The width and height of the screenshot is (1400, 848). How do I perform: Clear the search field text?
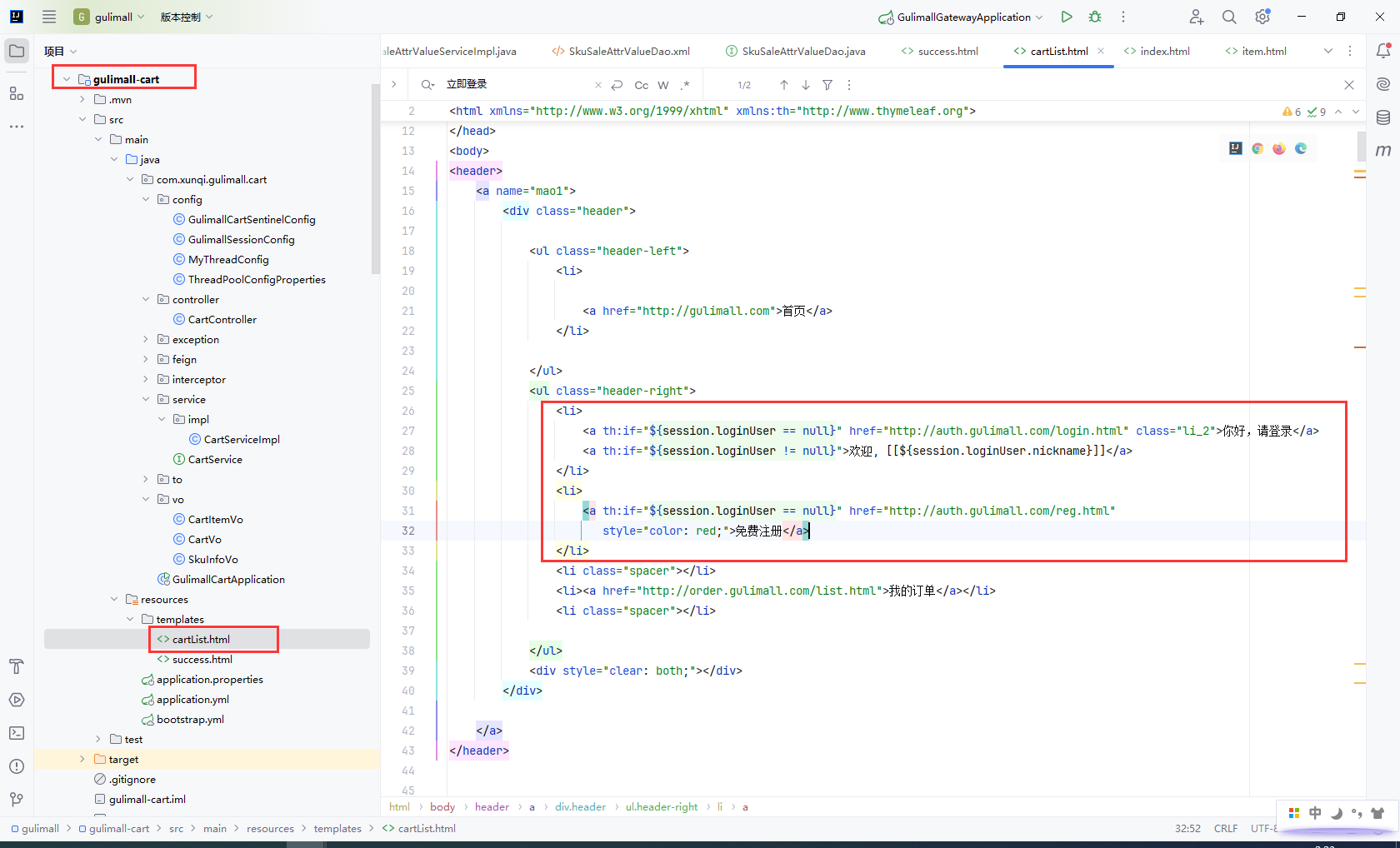[x=597, y=85]
